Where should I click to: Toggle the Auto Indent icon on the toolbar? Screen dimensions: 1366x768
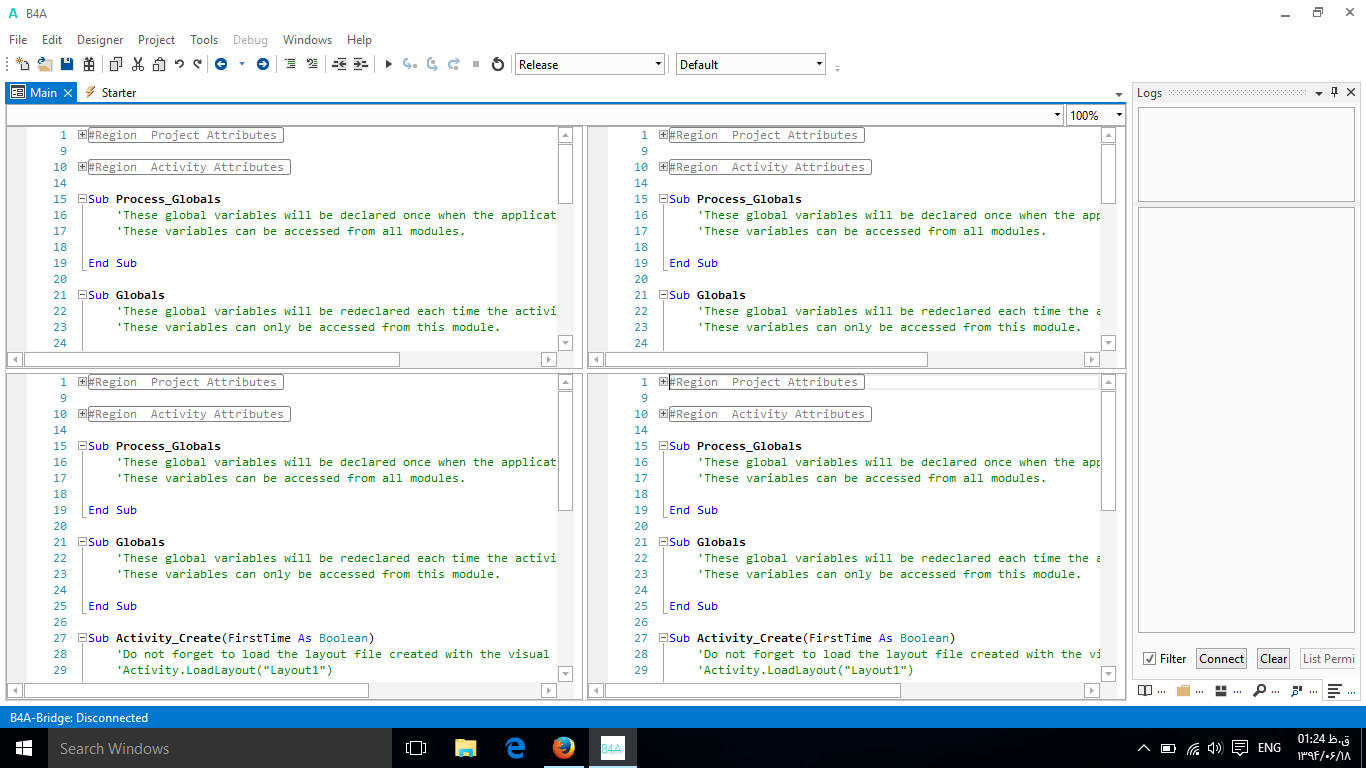tap(337, 63)
